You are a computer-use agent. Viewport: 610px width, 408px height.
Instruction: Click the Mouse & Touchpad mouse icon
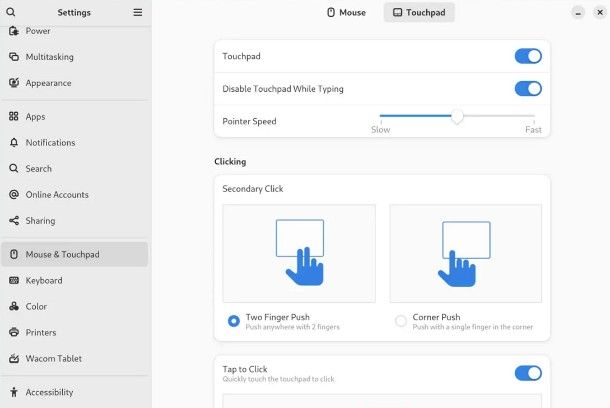click(14, 254)
